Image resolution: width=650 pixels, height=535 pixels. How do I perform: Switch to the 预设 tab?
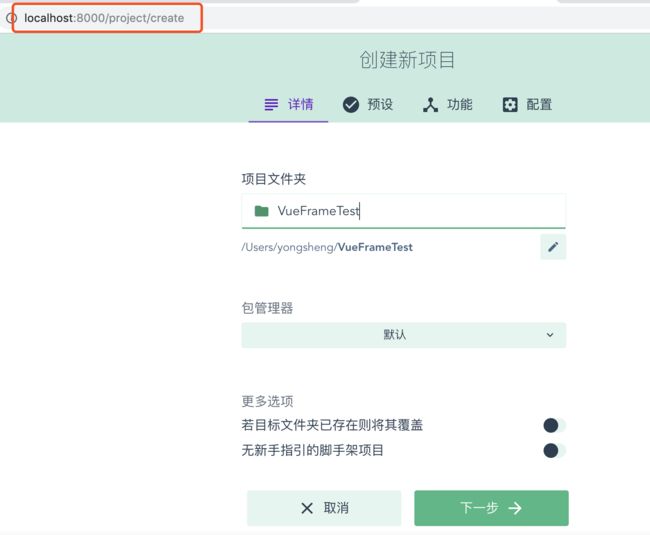pos(368,105)
